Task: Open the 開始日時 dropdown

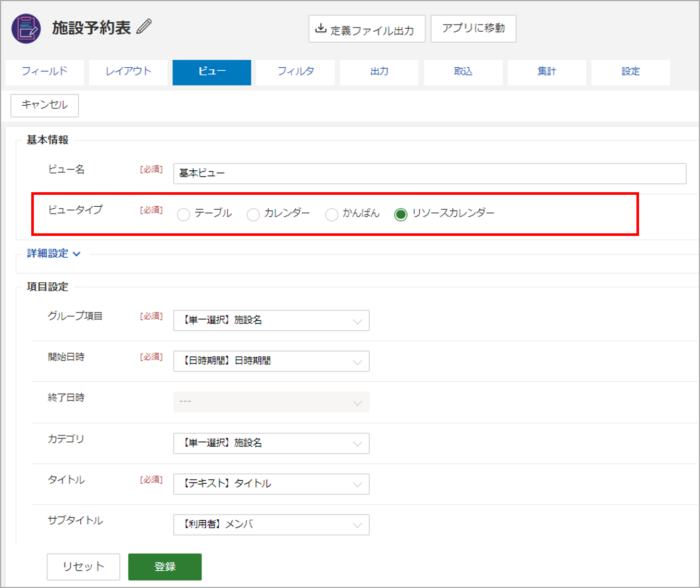Action: tap(271, 361)
